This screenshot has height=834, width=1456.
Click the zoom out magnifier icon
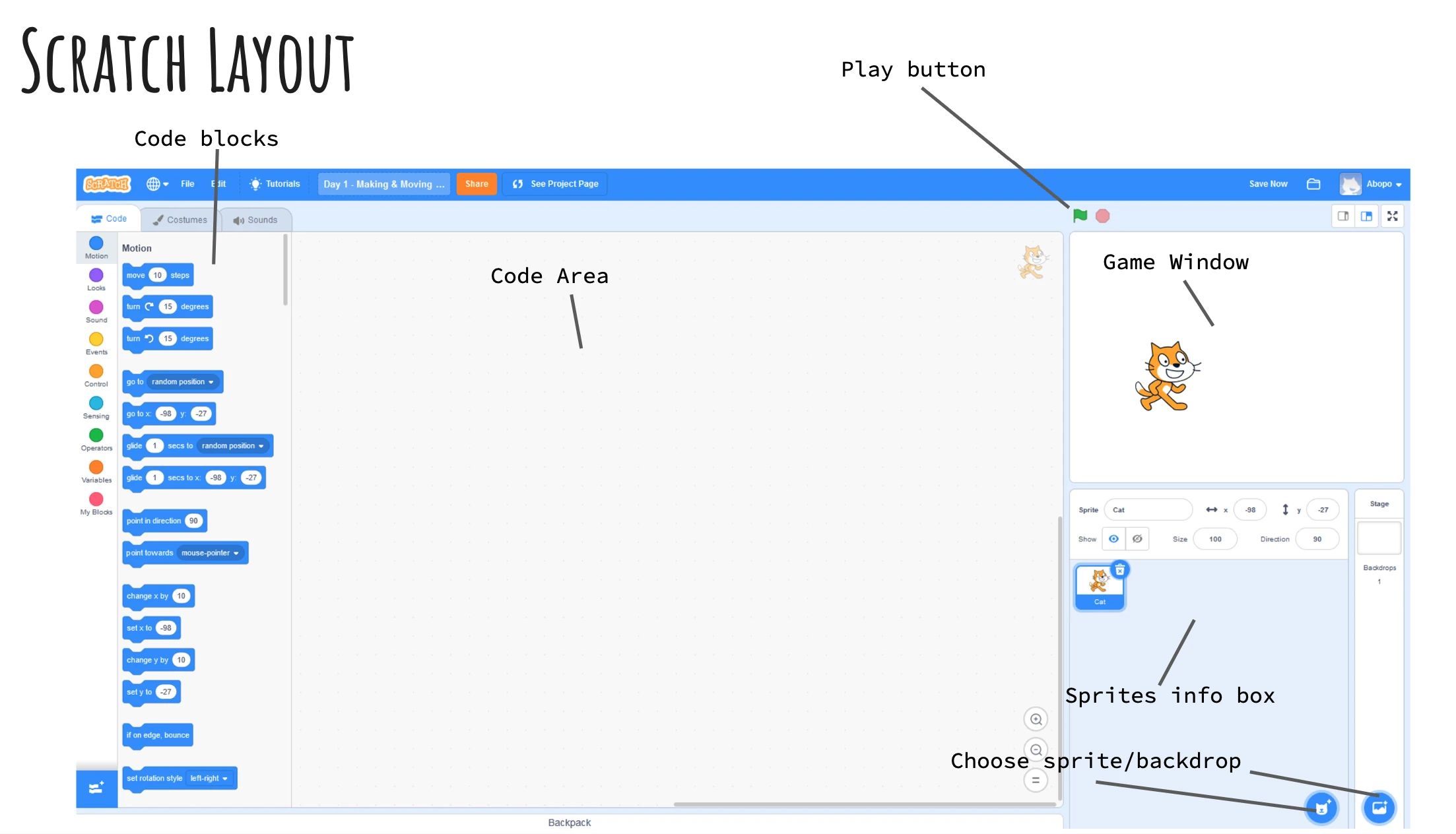(1036, 750)
